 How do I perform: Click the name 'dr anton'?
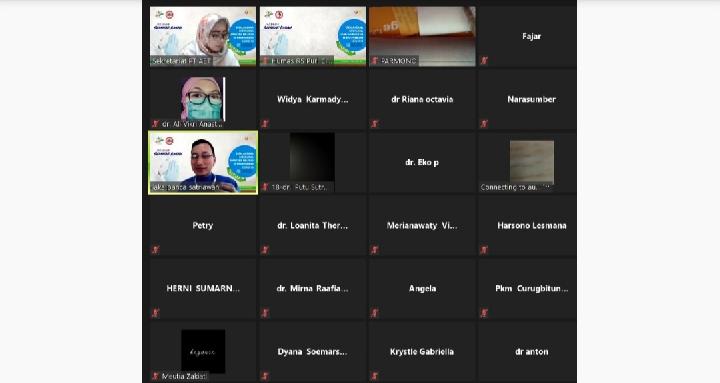pos(532,352)
